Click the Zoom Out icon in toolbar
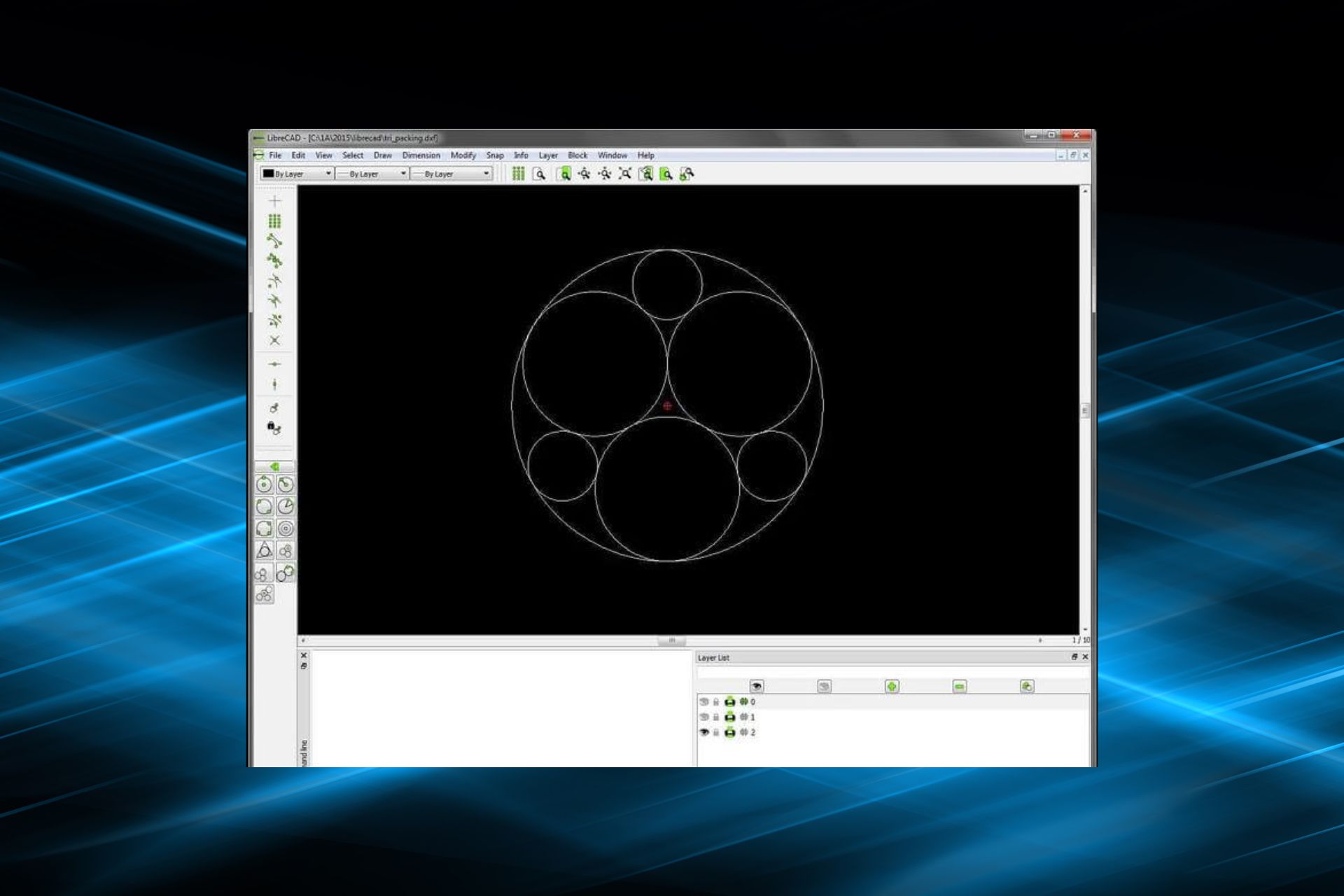Image resolution: width=1344 pixels, height=896 pixels. pyautogui.click(x=605, y=174)
